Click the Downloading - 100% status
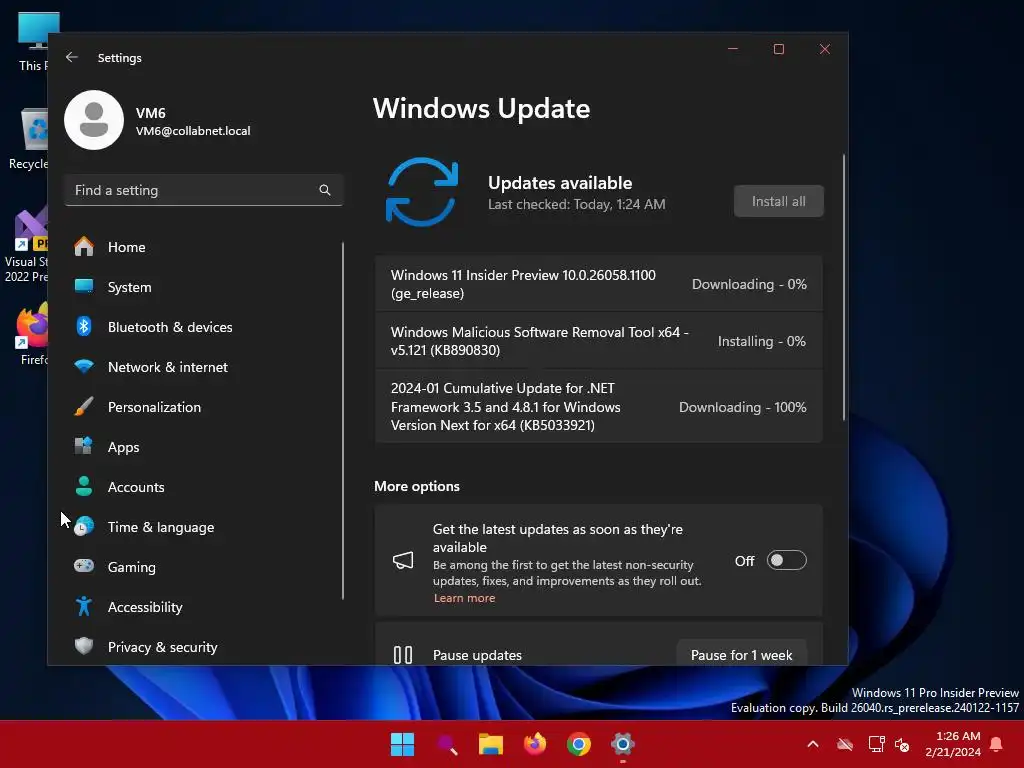 point(743,408)
